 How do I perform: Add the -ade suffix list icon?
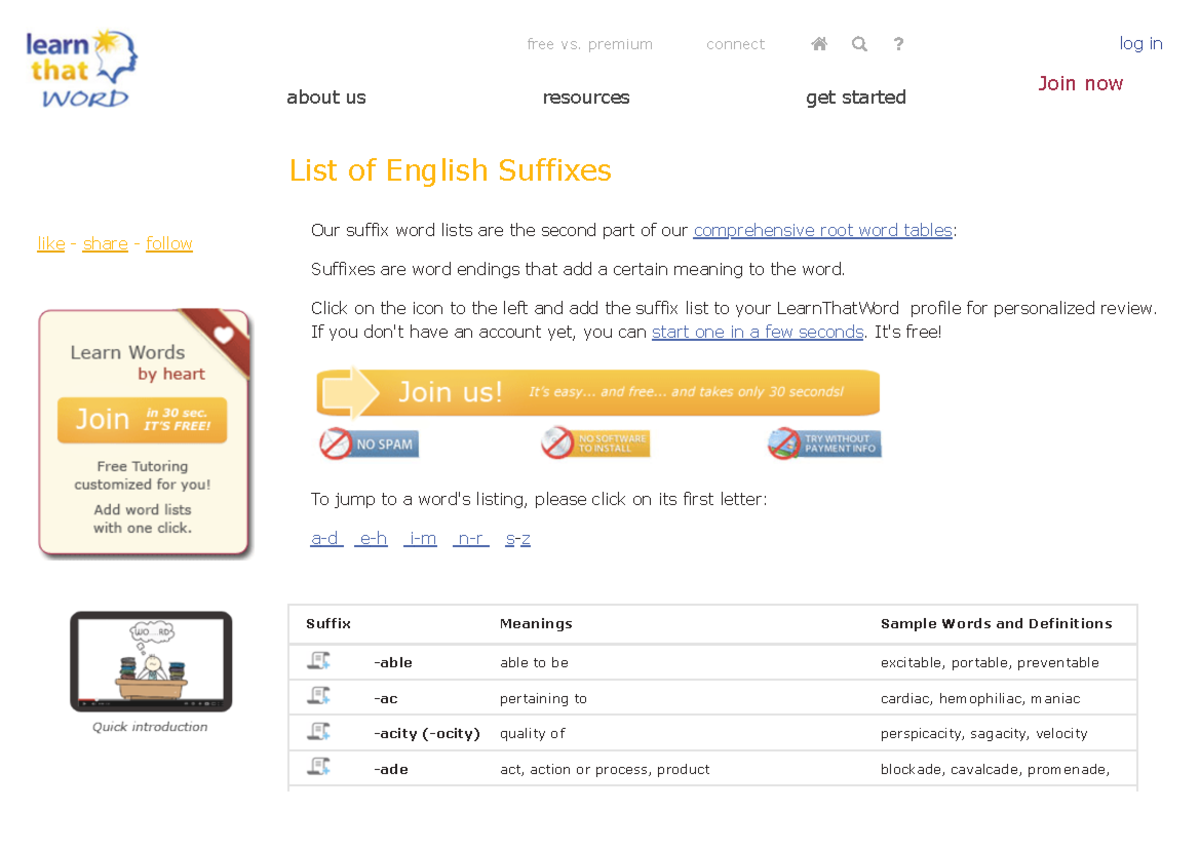click(x=319, y=768)
